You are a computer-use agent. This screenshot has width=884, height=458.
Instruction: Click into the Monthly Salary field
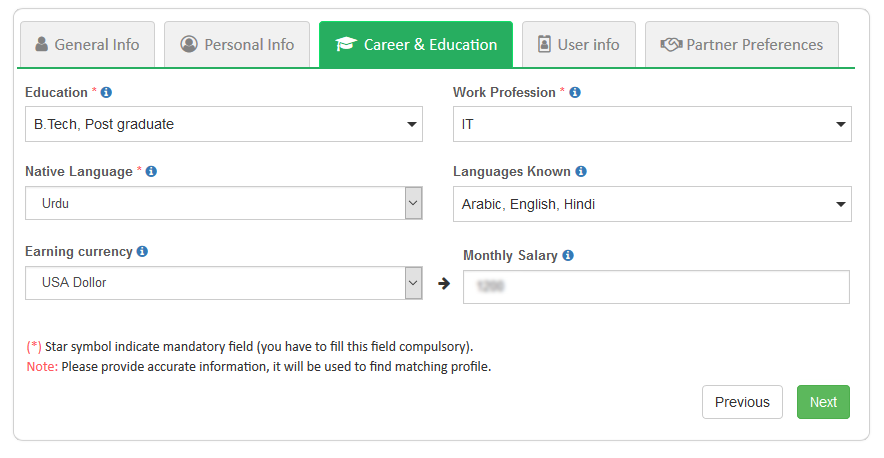coord(656,287)
